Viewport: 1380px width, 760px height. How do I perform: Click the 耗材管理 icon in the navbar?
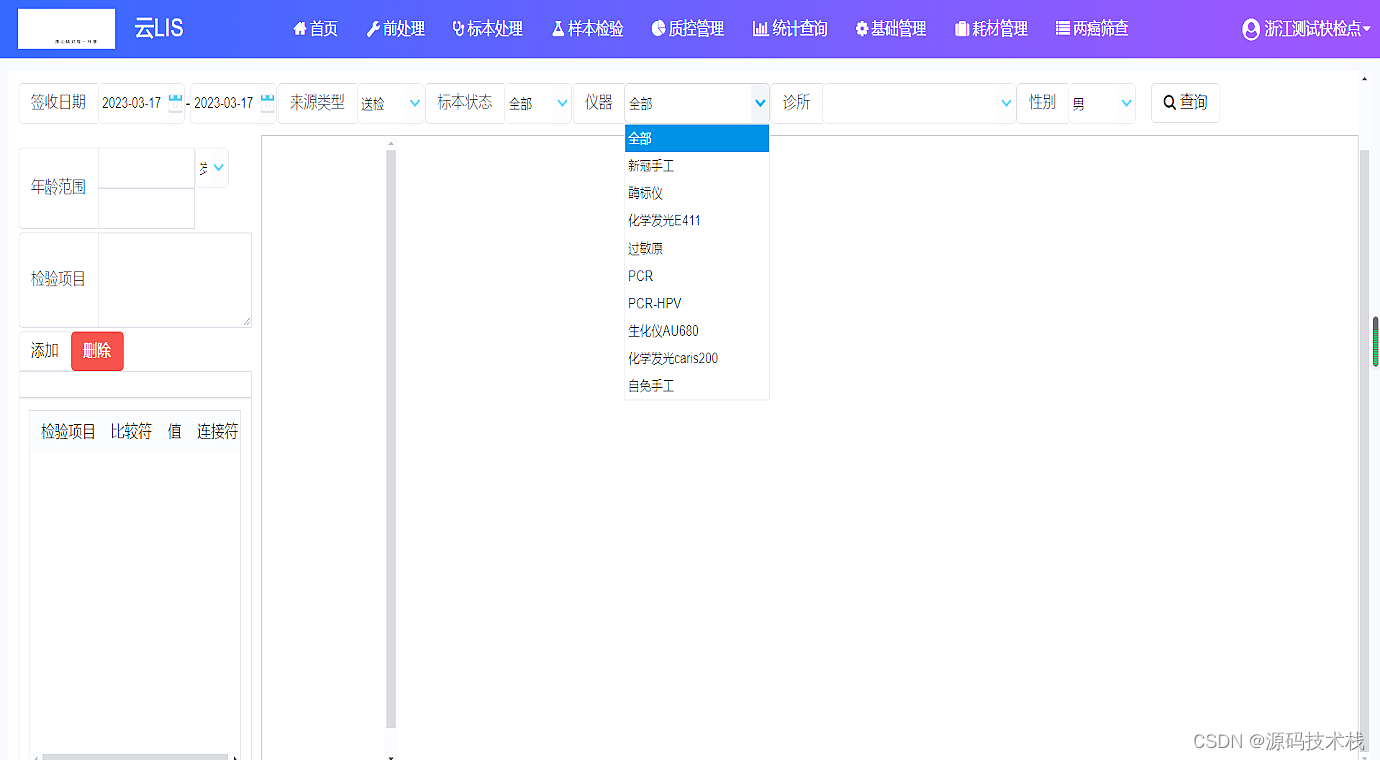click(x=960, y=29)
